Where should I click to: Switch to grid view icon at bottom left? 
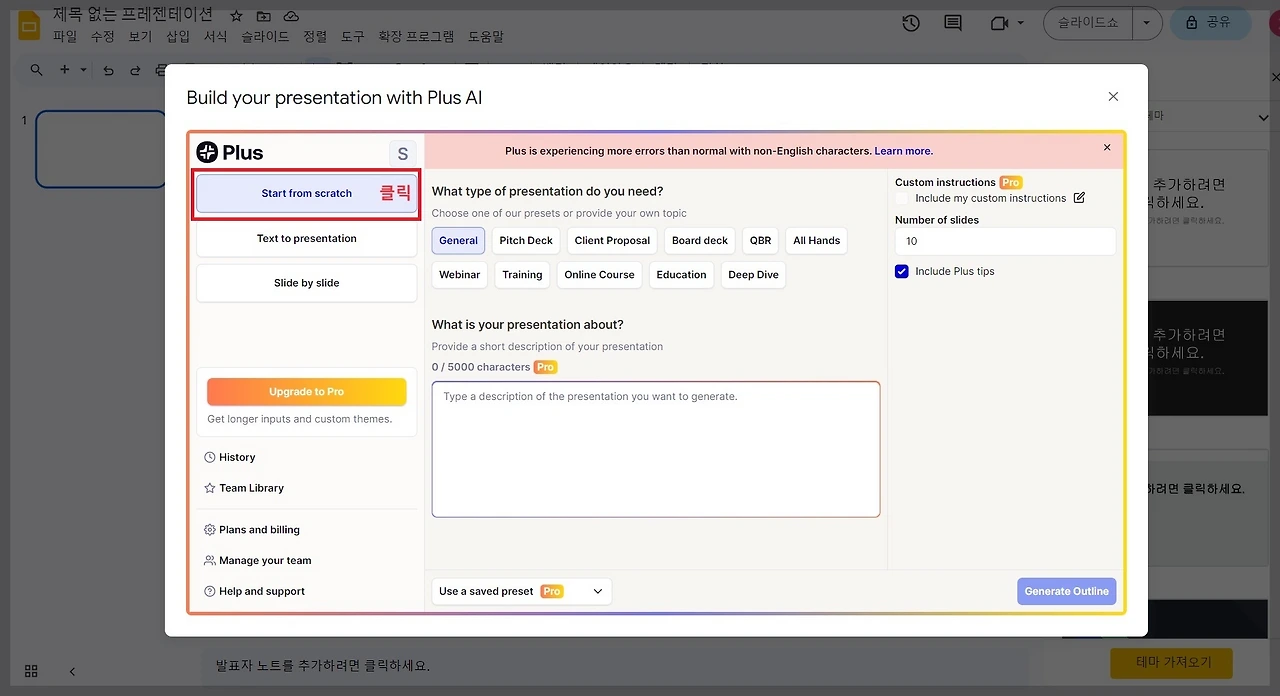click(x=31, y=671)
